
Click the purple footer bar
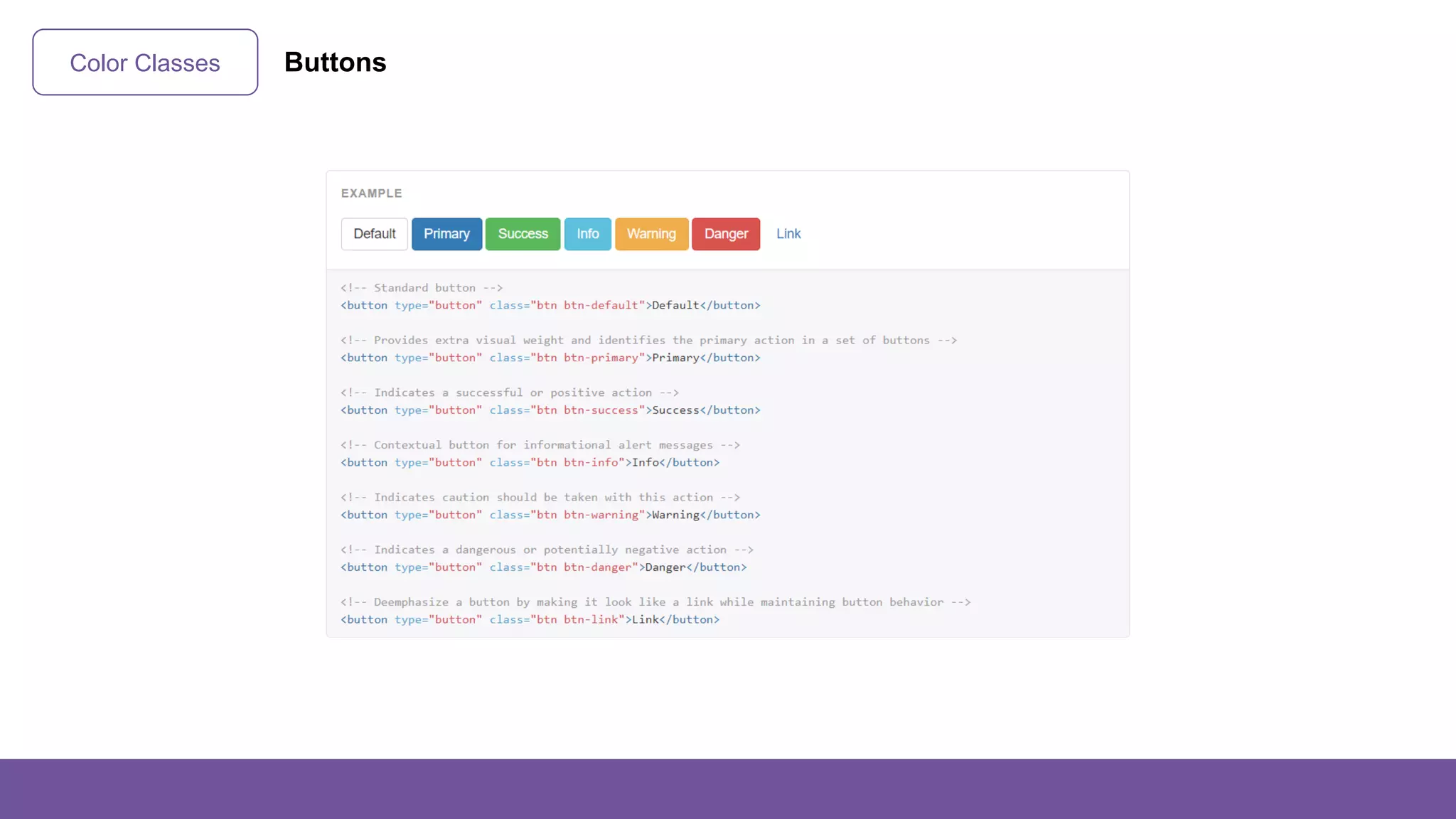pos(728,788)
